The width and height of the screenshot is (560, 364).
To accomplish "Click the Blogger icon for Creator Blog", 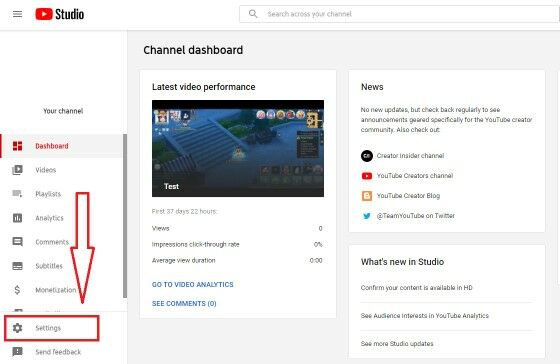I will coord(367,196).
